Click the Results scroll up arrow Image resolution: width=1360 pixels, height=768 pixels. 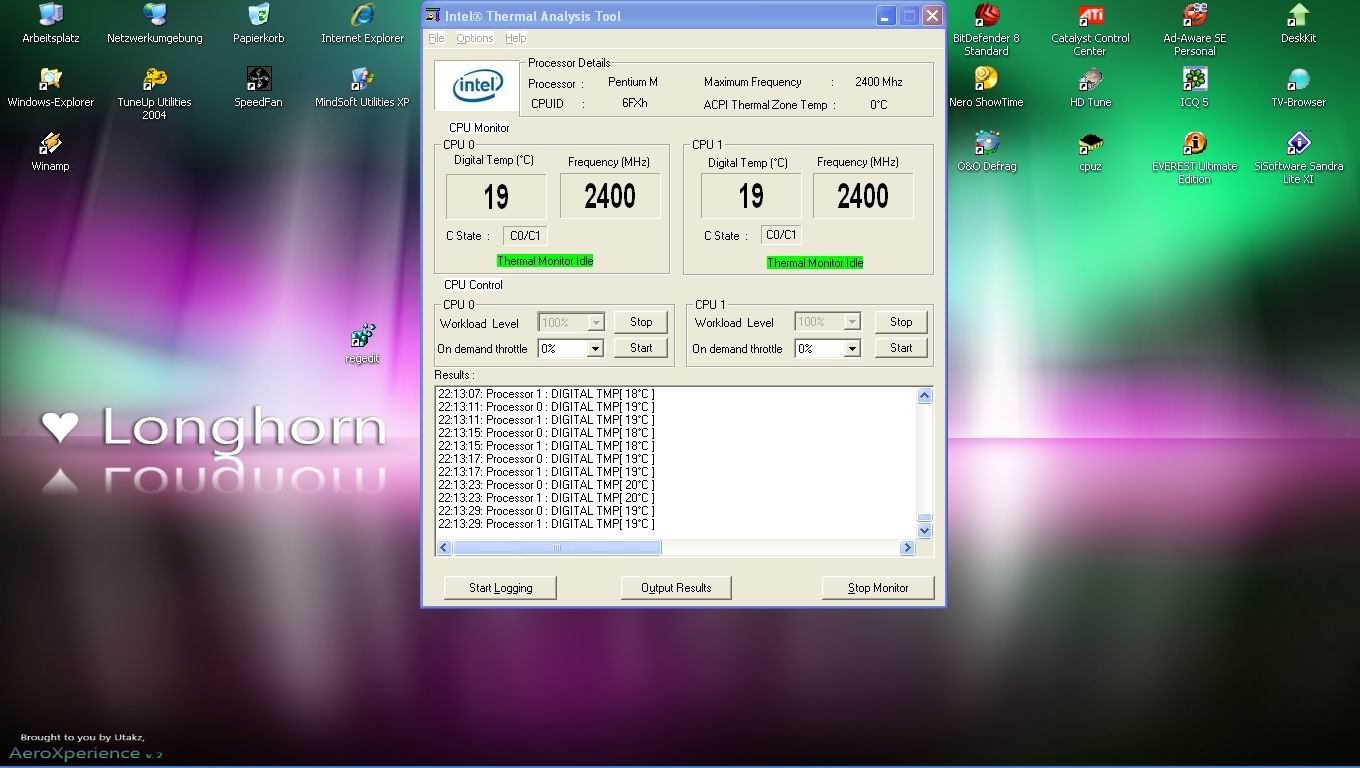pos(924,396)
